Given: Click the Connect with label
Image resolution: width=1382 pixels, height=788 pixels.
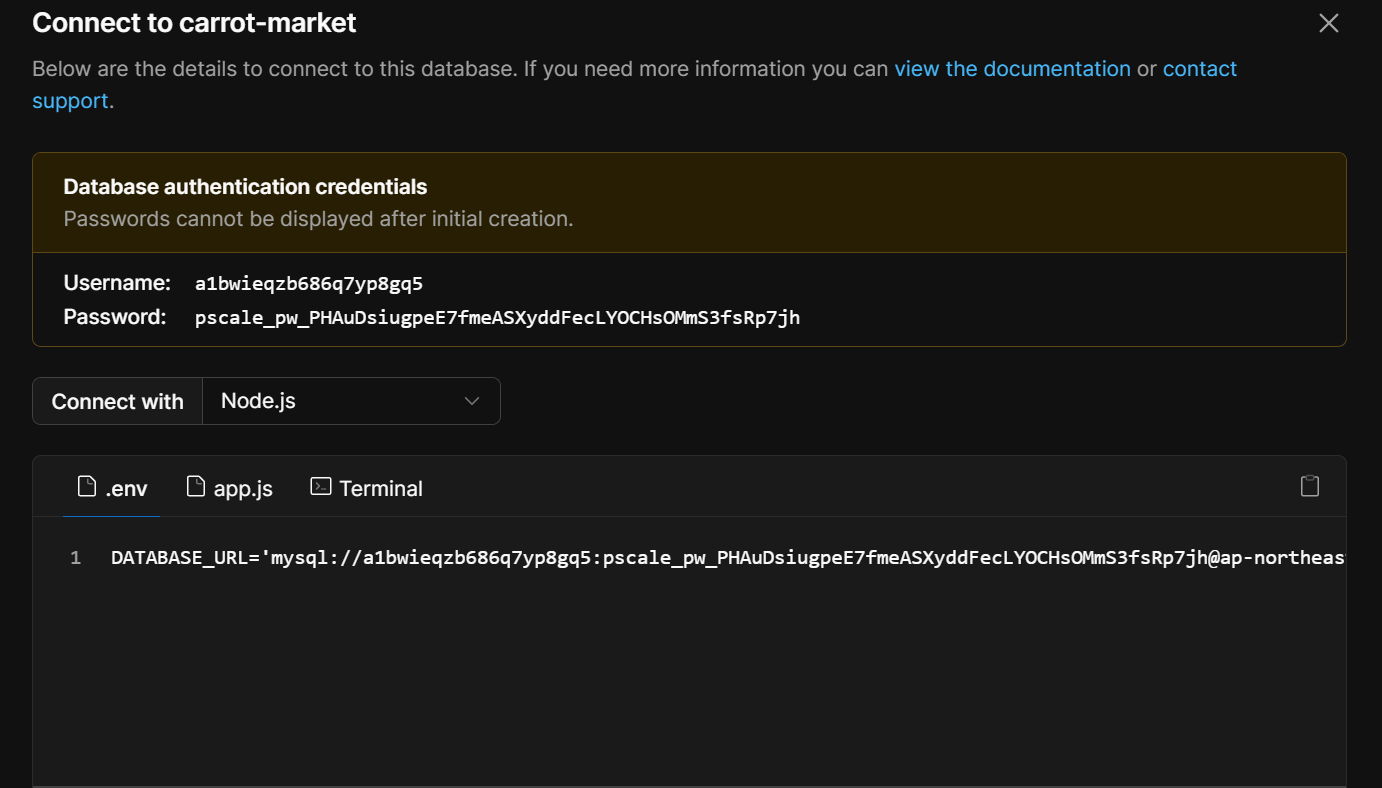Looking at the screenshot, I should [x=118, y=401].
